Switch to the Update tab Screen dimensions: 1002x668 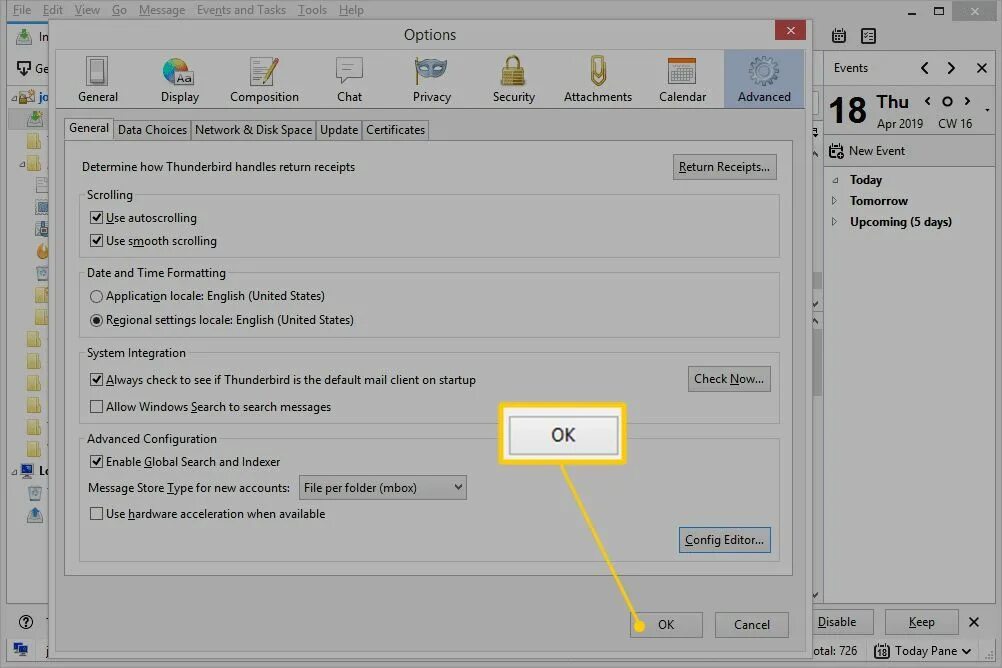(339, 130)
